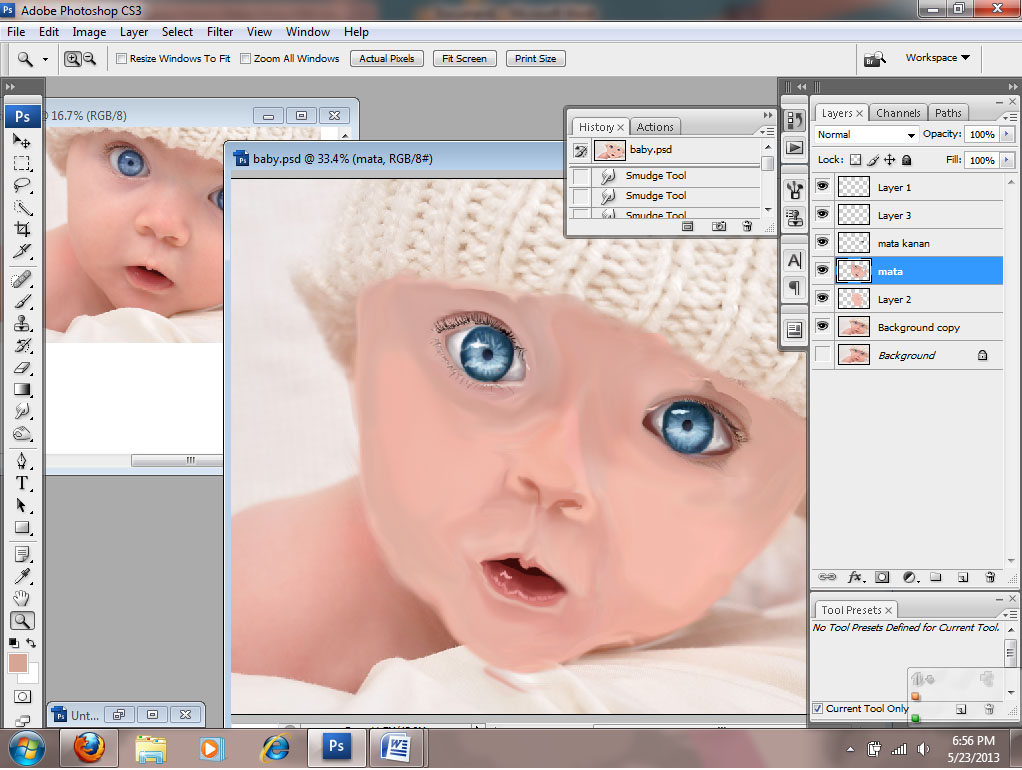Click the Fit Screen button

pos(464,59)
